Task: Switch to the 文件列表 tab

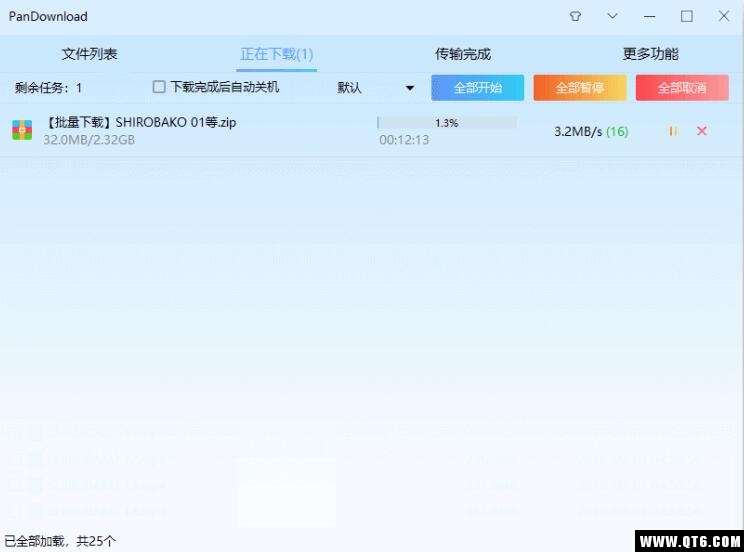Action: point(89,54)
